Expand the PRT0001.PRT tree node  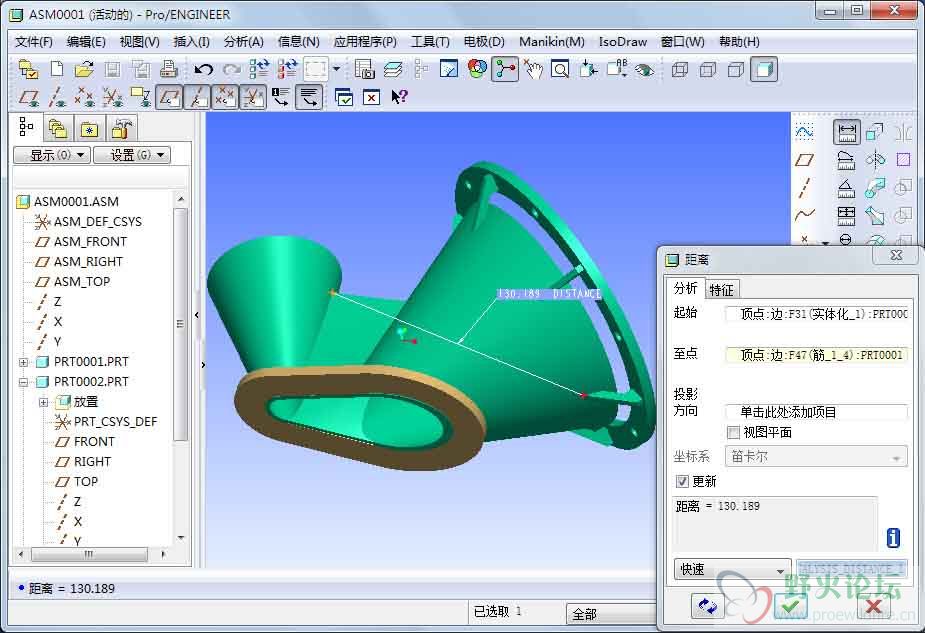[23, 362]
